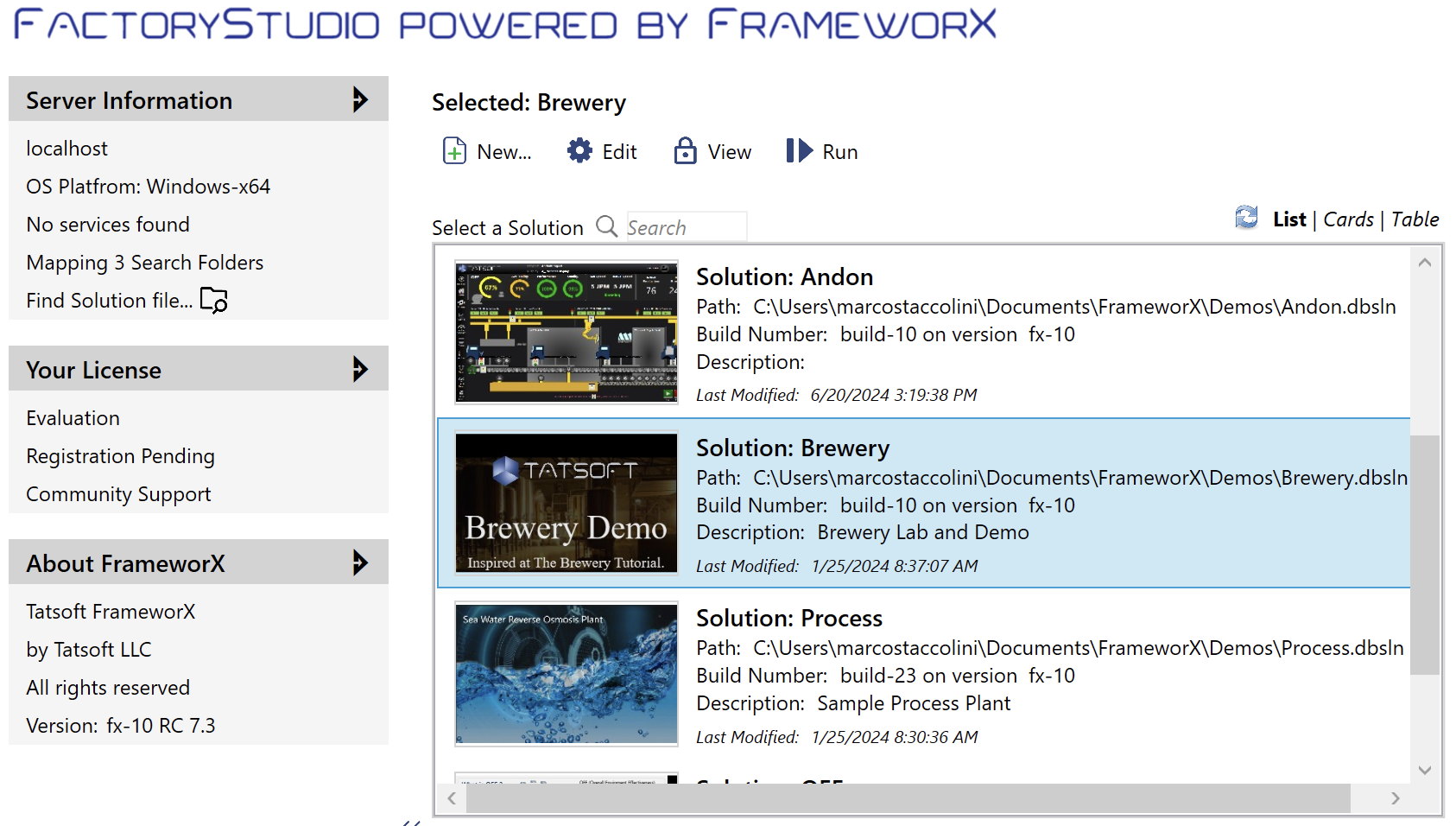Click the refresh solutions list icon
This screenshot has height=826, width=1456.
click(x=1246, y=218)
